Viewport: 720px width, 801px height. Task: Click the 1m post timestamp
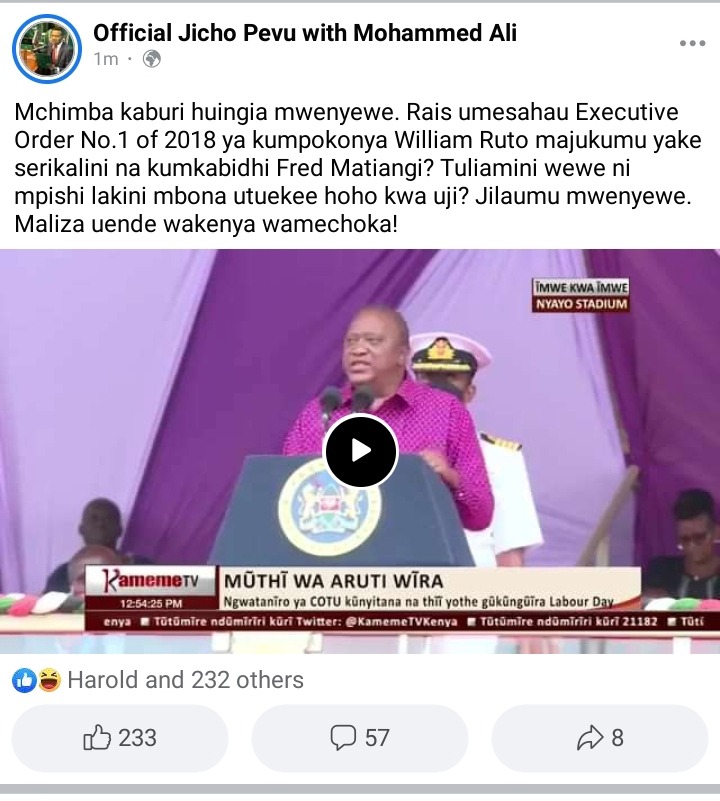pyautogui.click(x=106, y=59)
